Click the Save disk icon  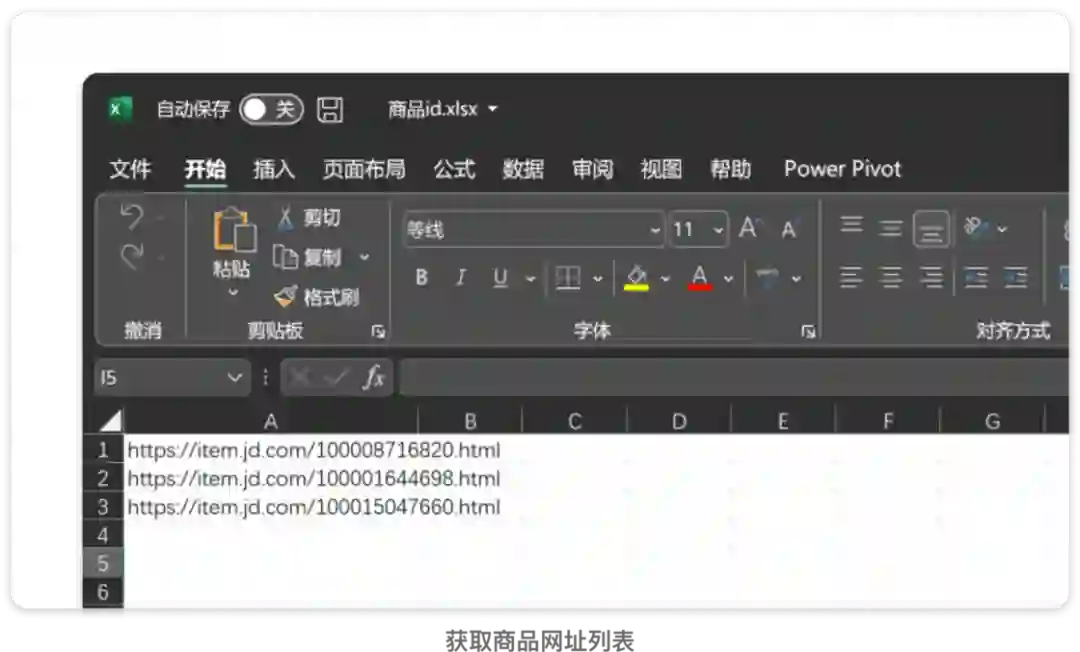click(330, 109)
